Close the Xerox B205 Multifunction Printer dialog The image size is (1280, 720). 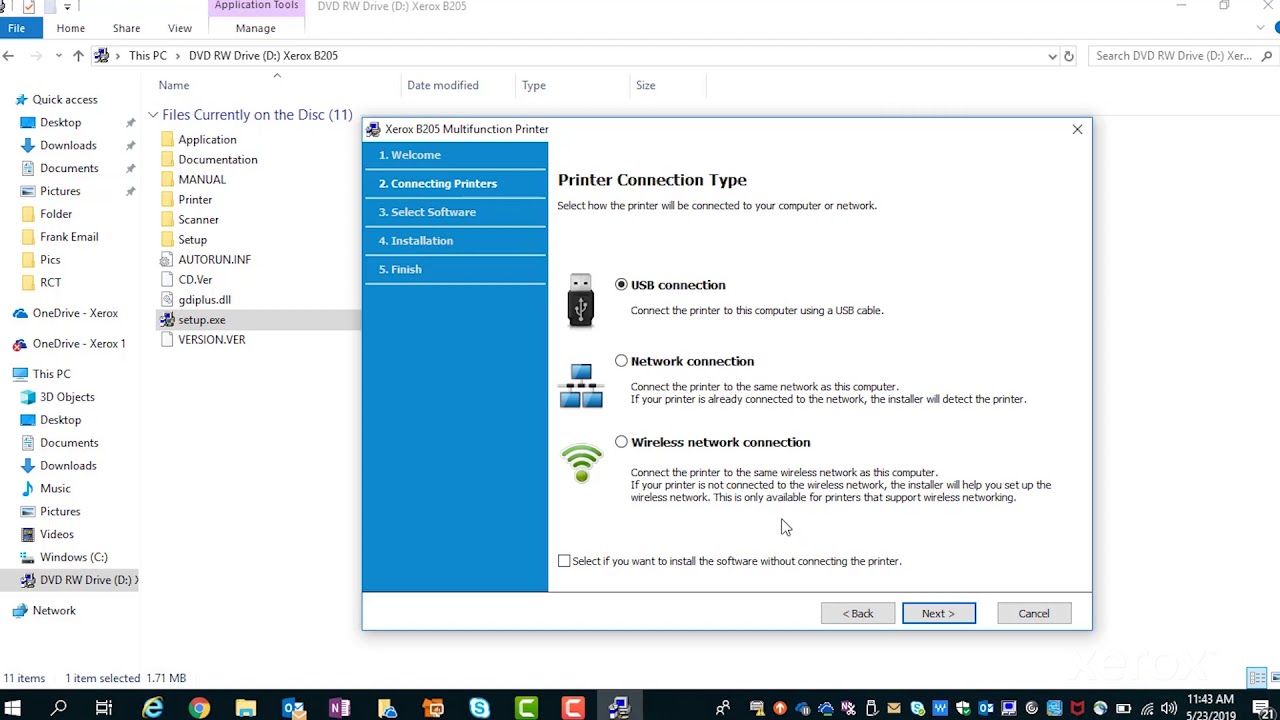click(1077, 129)
